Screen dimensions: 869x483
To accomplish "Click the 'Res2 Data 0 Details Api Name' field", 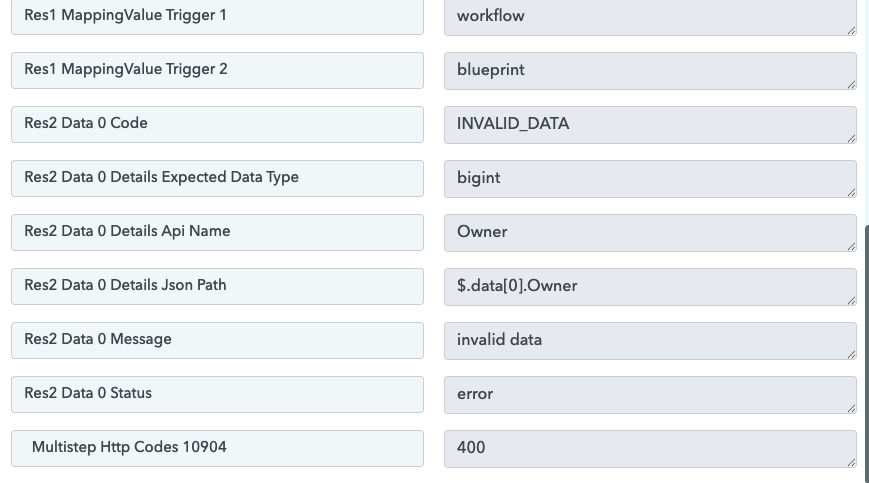I will click(x=217, y=232).
